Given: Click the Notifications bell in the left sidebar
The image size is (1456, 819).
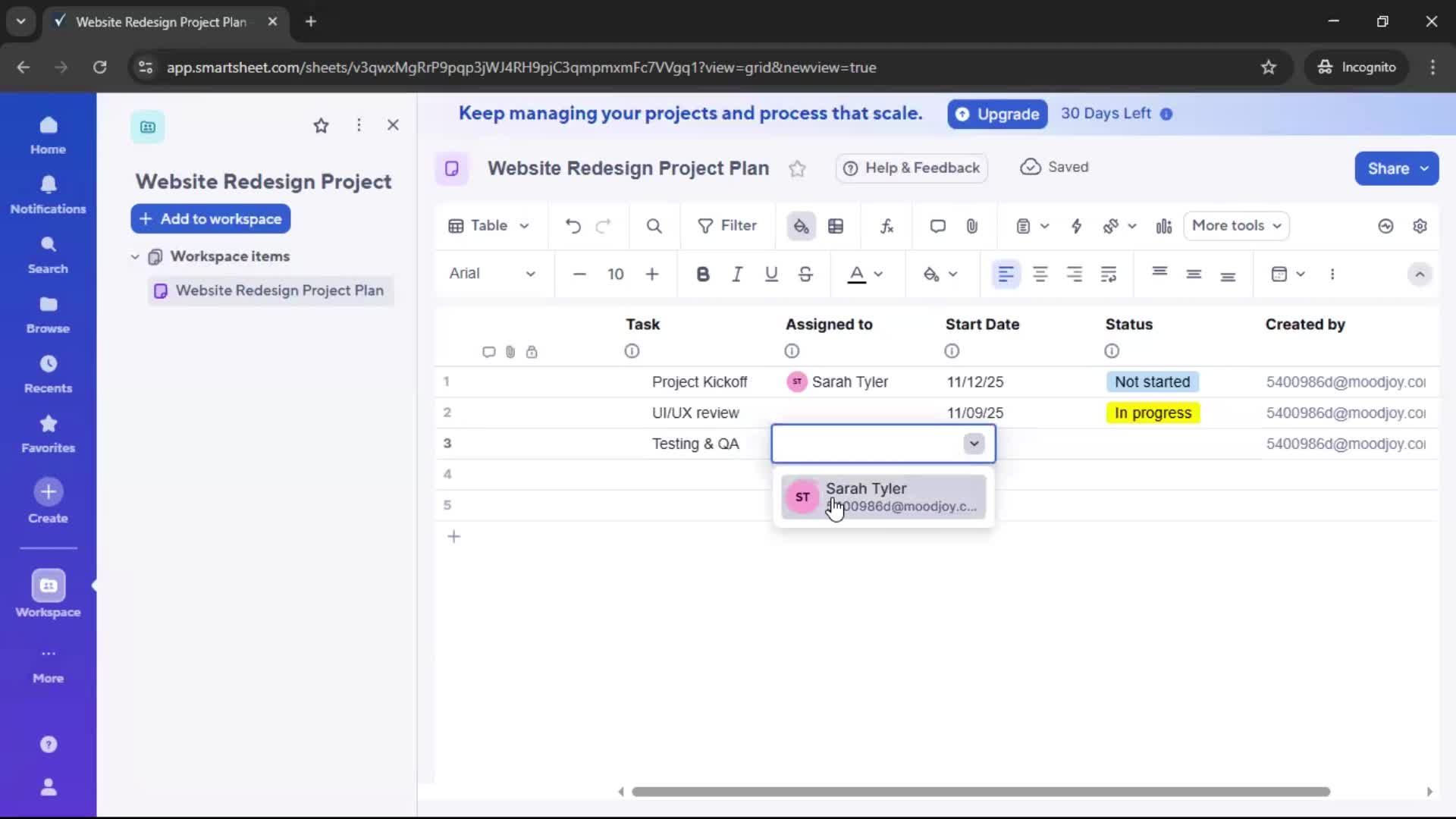Looking at the screenshot, I should [48, 195].
